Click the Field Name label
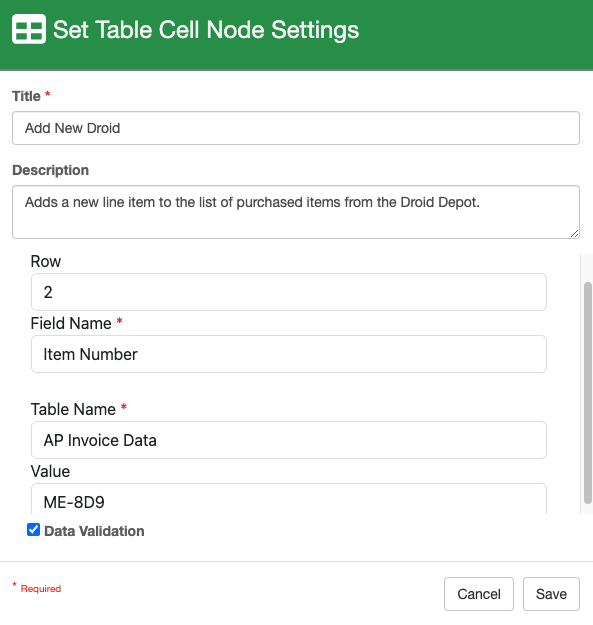593x625 pixels. click(x=71, y=323)
